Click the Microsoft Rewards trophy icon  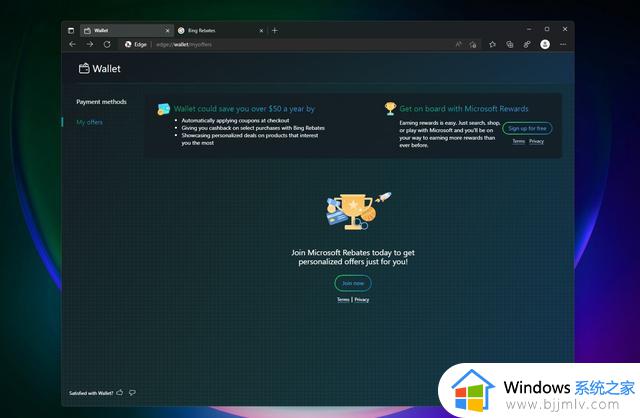pyautogui.click(x=390, y=108)
